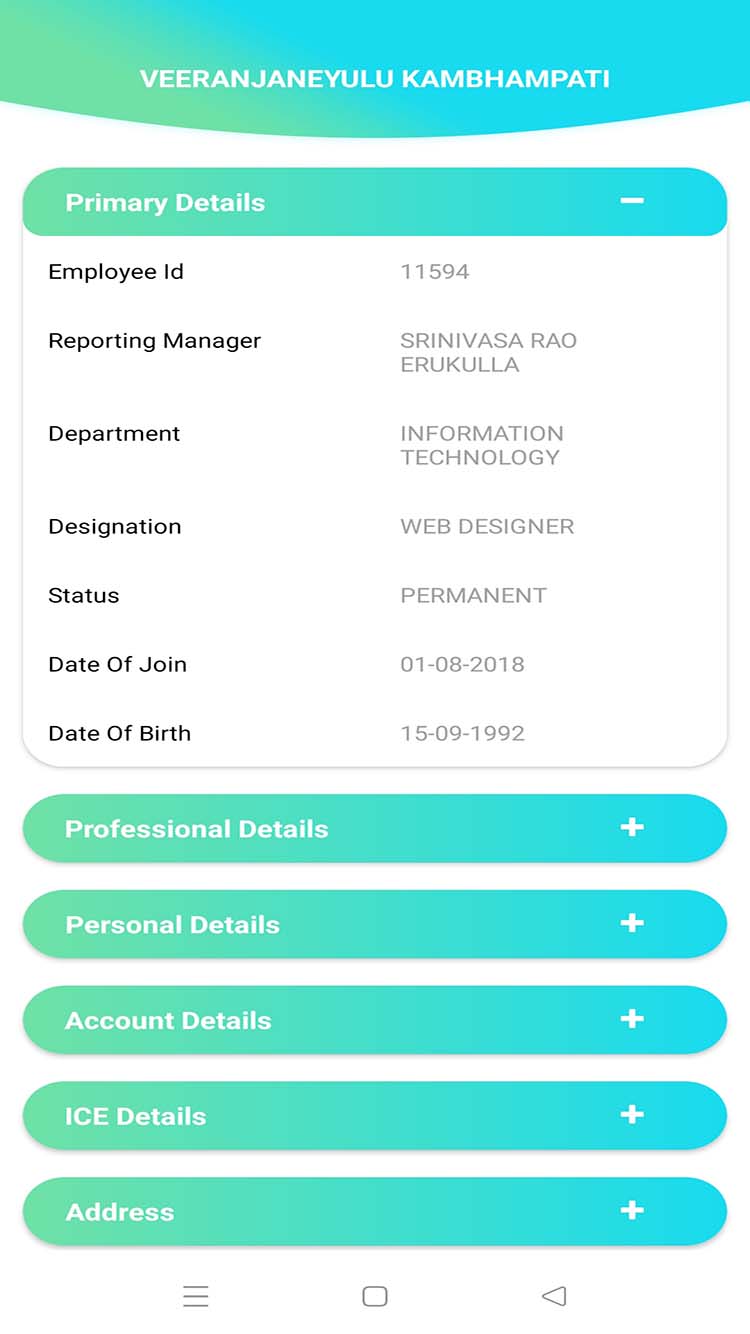Image resolution: width=750 pixels, height=1334 pixels.
Task: Collapse Primary Details with the minus icon
Action: tap(631, 201)
